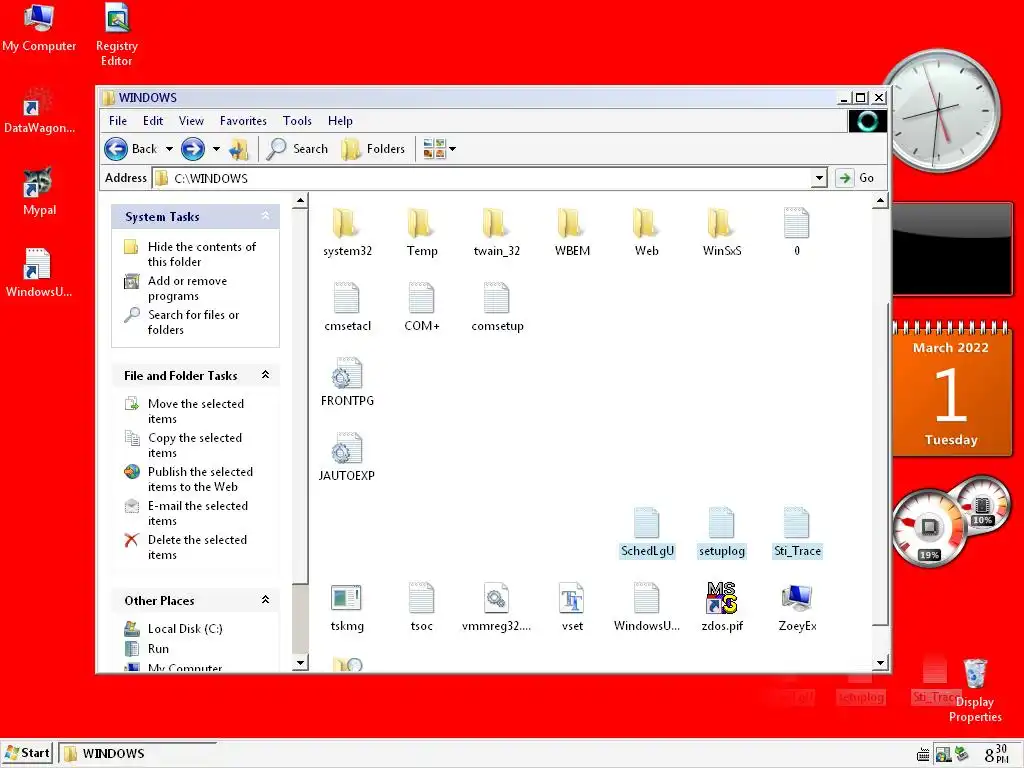Select the FRONTPG configuration file
This screenshot has width=1024, height=768.
pos(347,382)
